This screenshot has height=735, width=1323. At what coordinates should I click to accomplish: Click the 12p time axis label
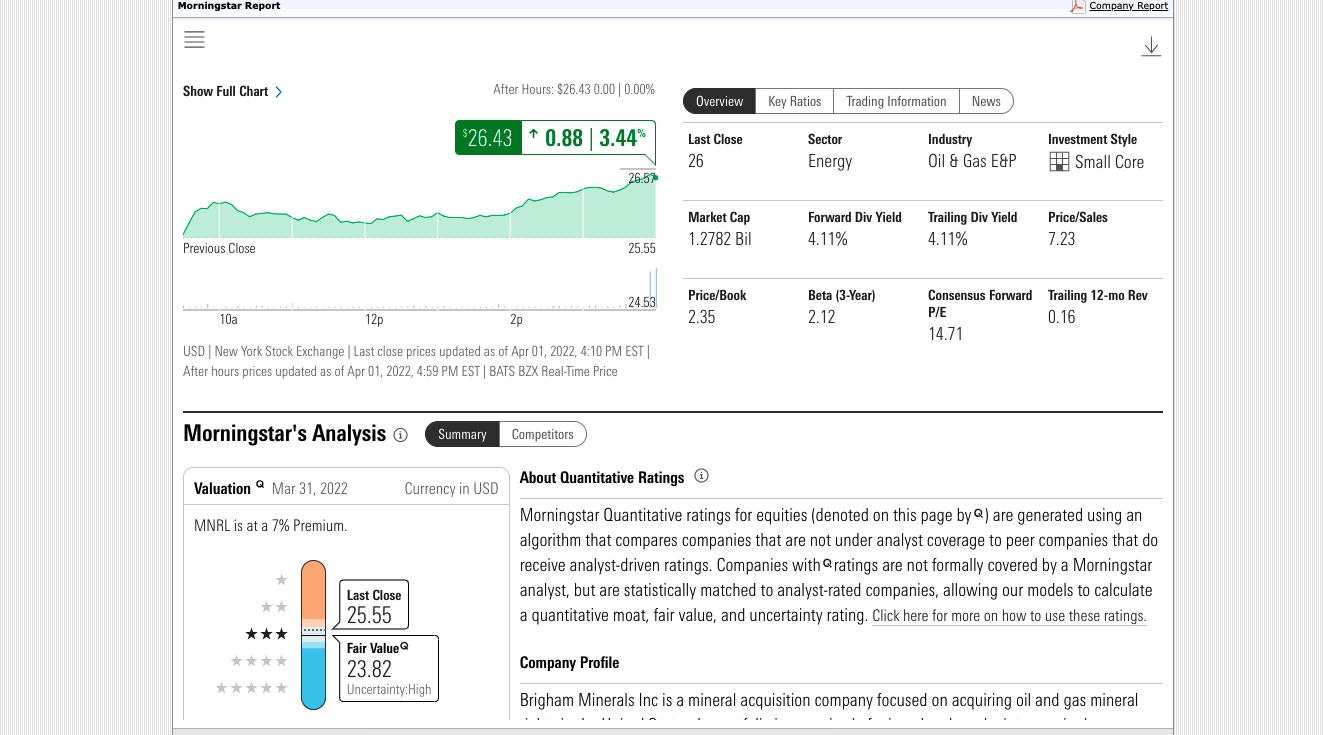point(374,320)
